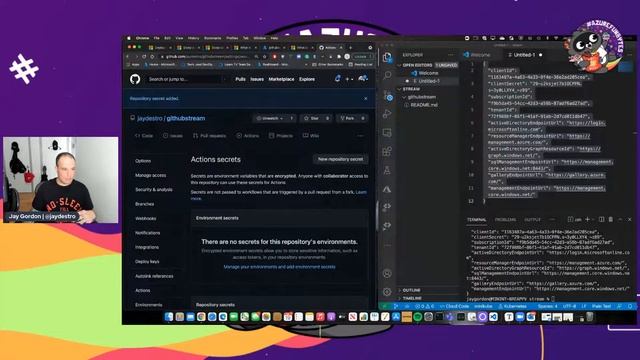Open GitHub create-new plus dropdown

point(349,79)
